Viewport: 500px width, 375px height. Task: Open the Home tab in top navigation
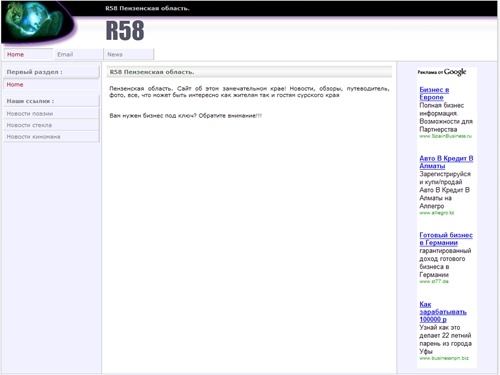point(28,54)
